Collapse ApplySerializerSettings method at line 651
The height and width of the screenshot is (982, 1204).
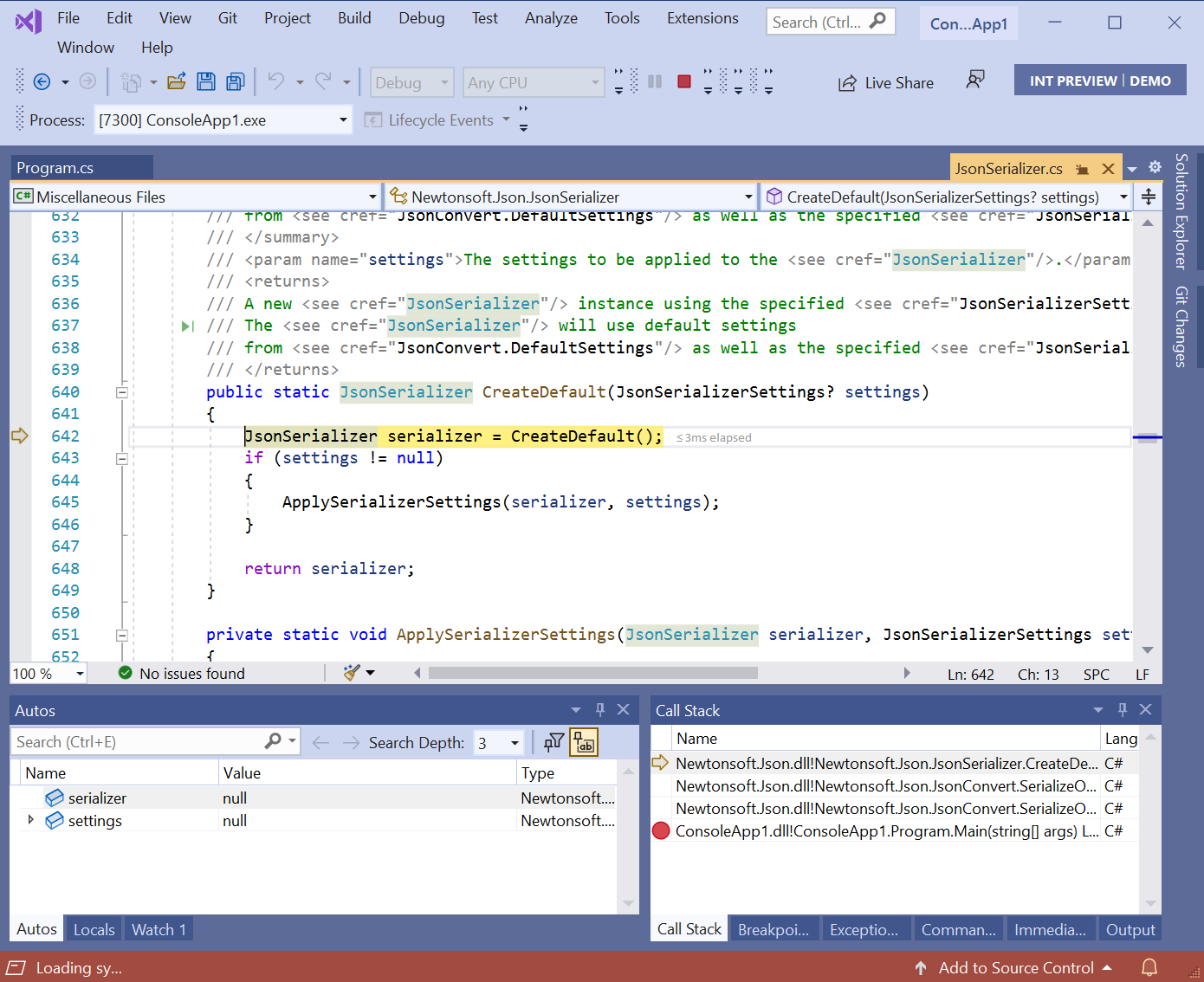tap(122, 636)
